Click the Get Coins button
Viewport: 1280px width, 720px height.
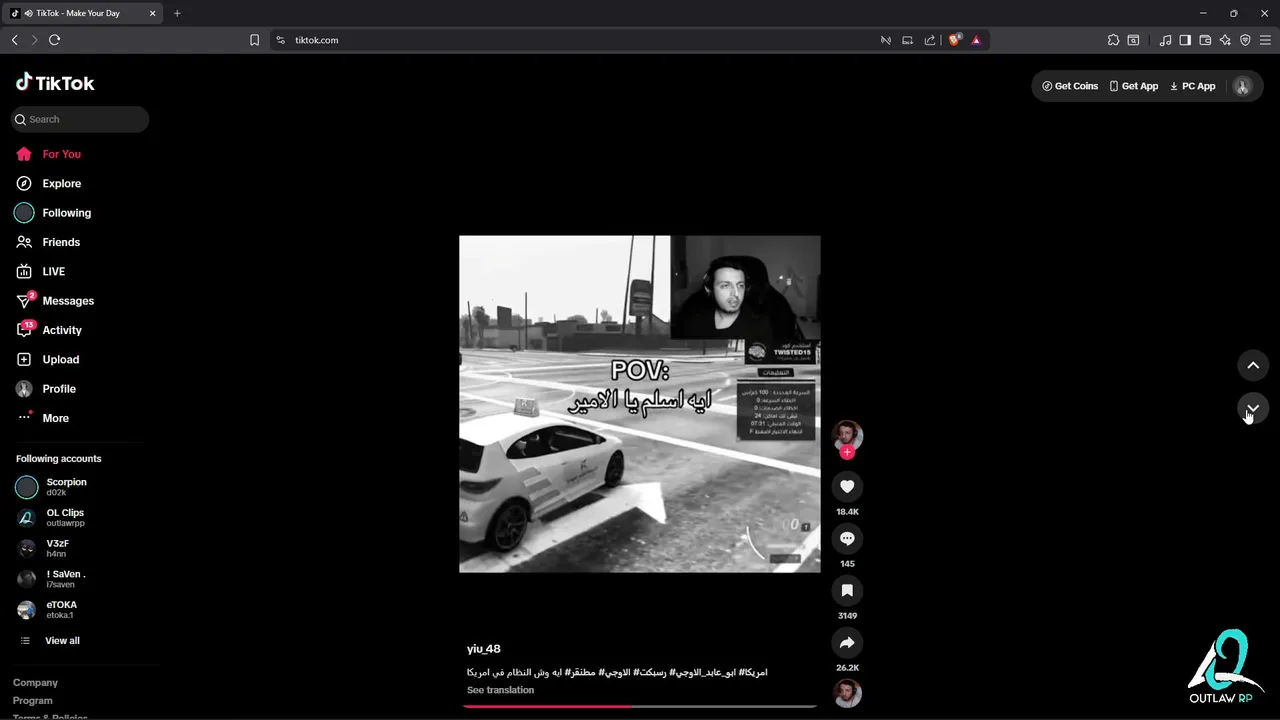tap(1070, 86)
